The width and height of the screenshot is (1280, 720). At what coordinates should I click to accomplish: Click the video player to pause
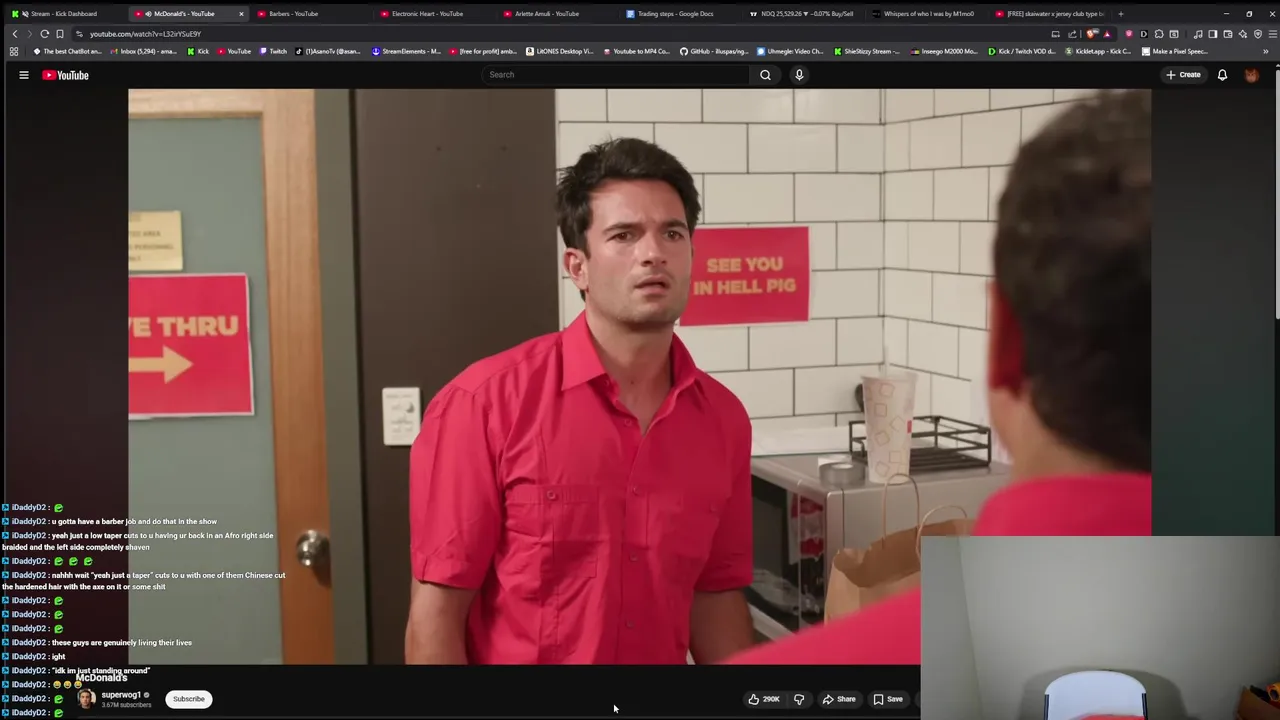click(639, 376)
